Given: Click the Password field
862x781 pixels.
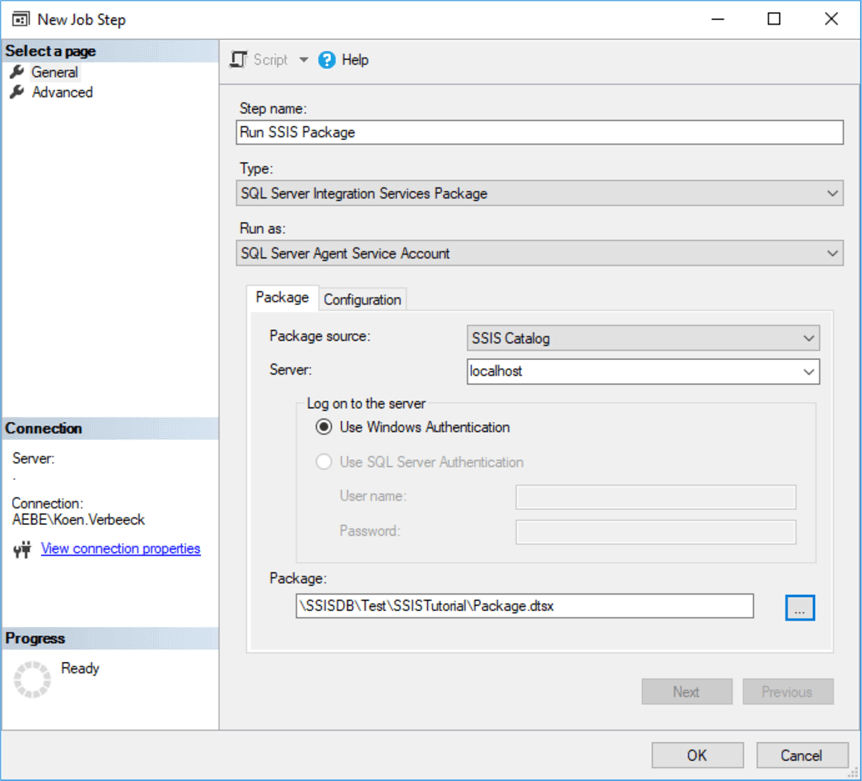Looking at the screenshot, I should click(x=655, y=532).
